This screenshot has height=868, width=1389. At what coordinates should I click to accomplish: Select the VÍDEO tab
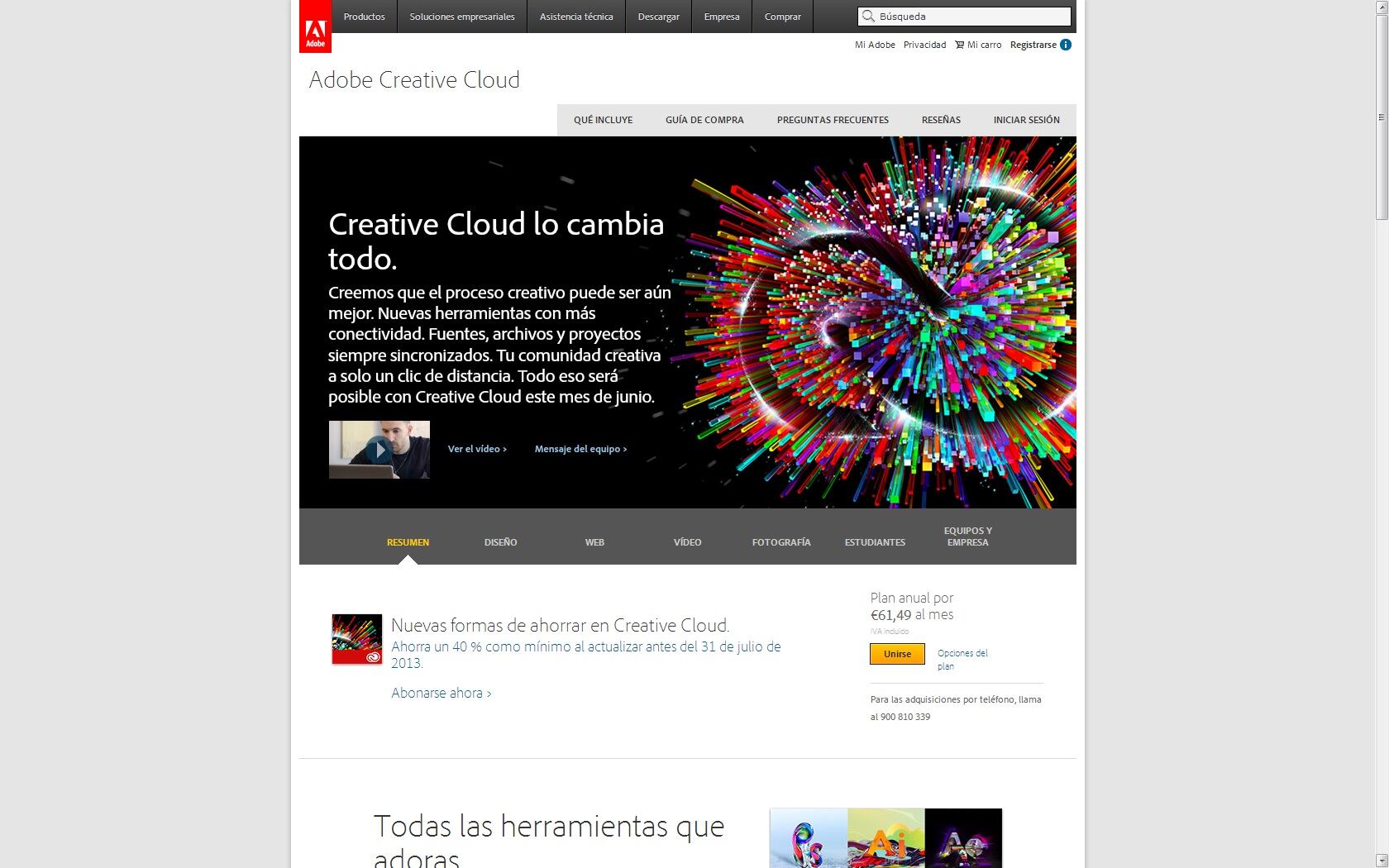point(687,542)
